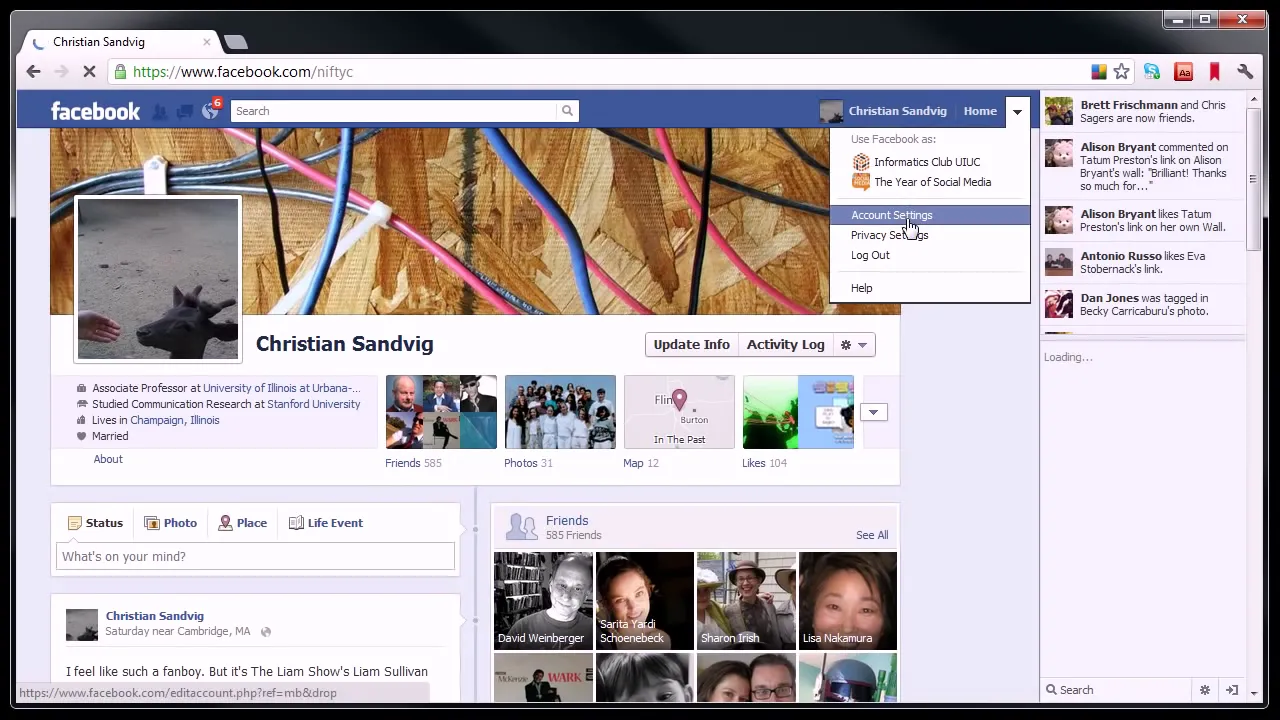
Task: Open Likes 104 thumbnail
Action: 798,412
